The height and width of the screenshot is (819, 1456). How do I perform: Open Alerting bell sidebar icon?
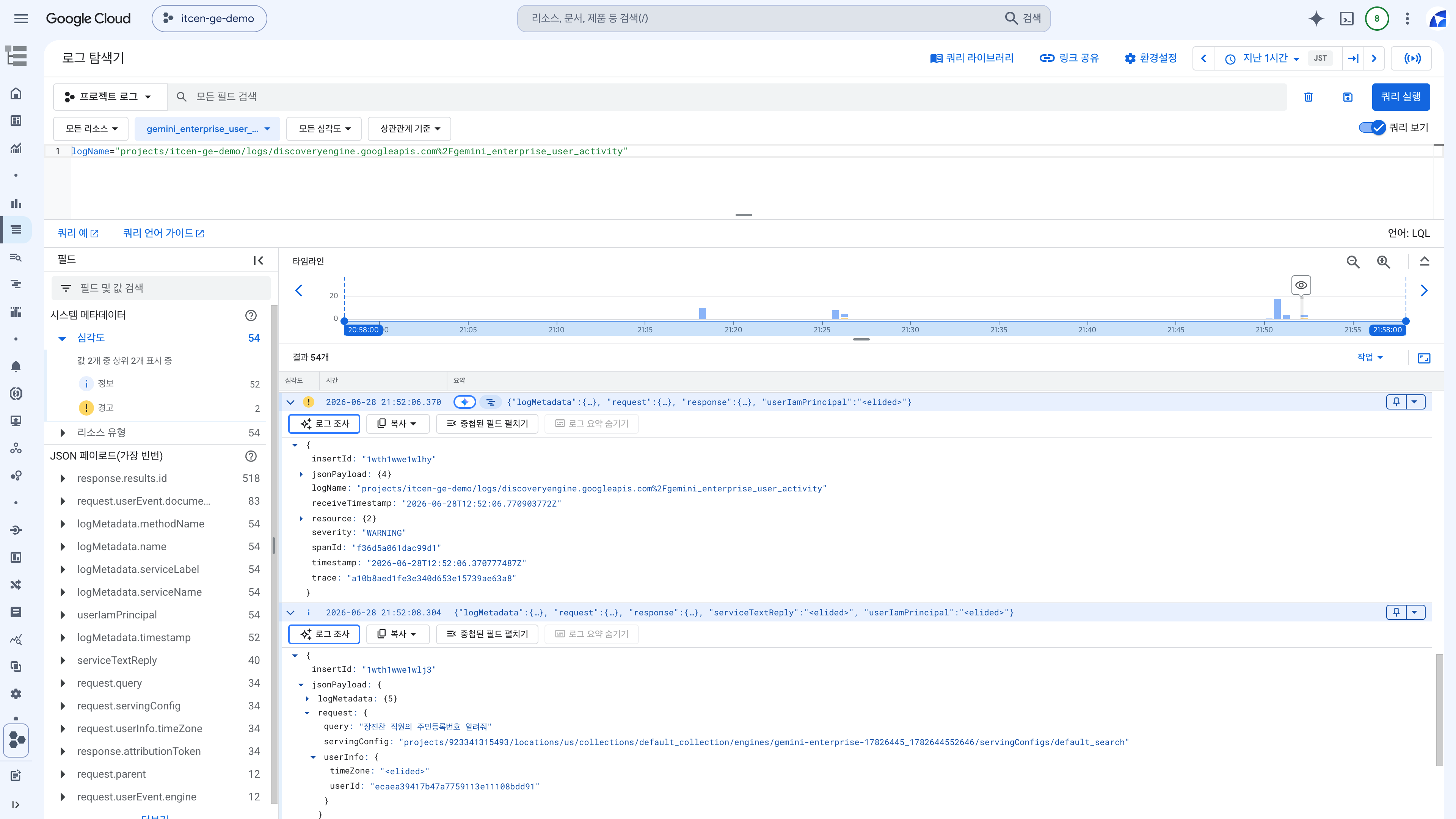pos(16,366)
